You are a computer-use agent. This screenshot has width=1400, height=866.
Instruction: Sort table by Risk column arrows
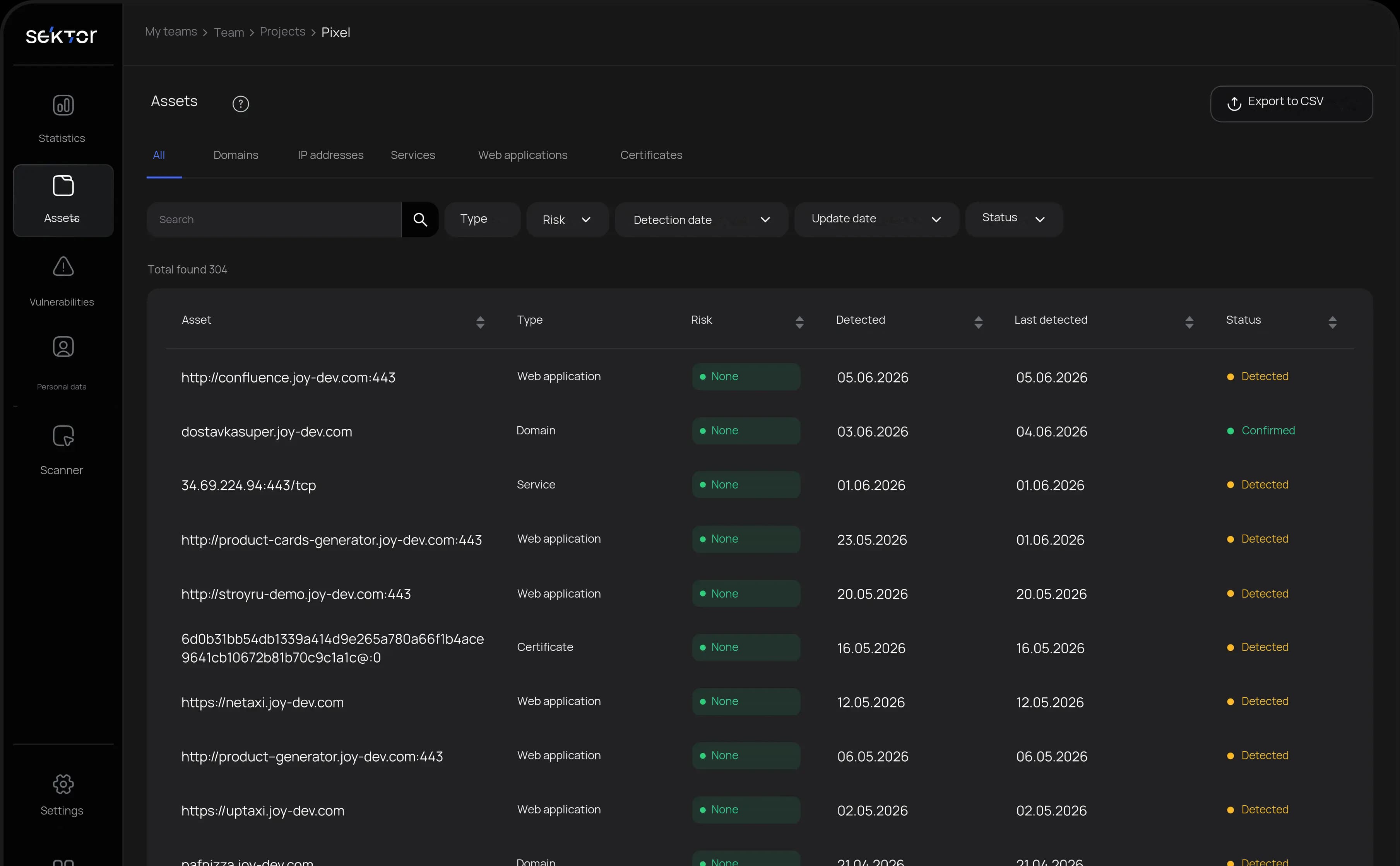tap(799, 323)
